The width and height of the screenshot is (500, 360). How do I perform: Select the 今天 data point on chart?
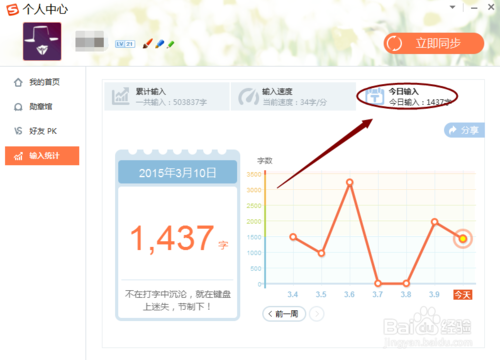tap(463, 239)
